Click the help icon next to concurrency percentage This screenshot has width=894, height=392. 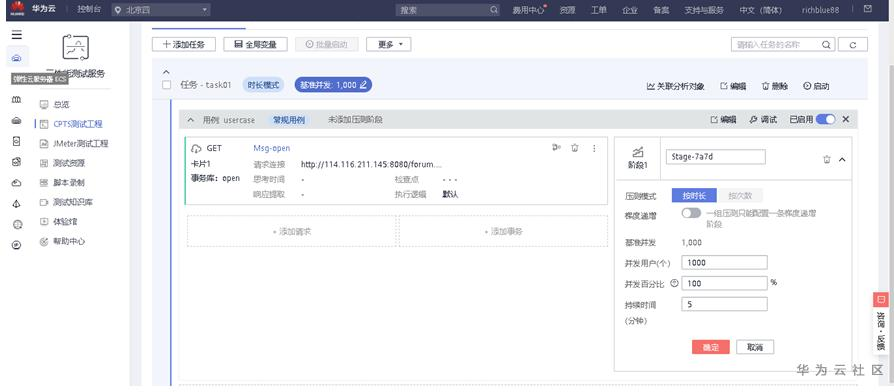click(674, 283)
